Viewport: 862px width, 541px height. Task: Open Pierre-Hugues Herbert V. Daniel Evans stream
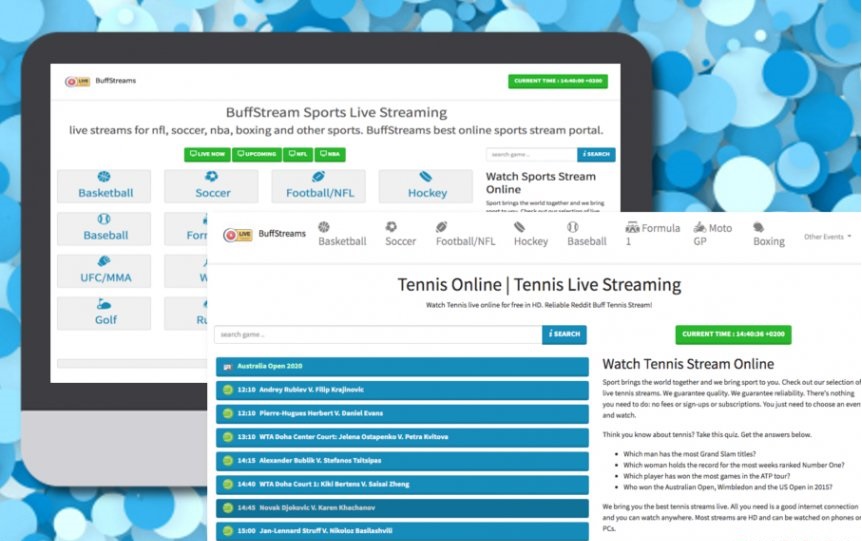pos(402,413)
